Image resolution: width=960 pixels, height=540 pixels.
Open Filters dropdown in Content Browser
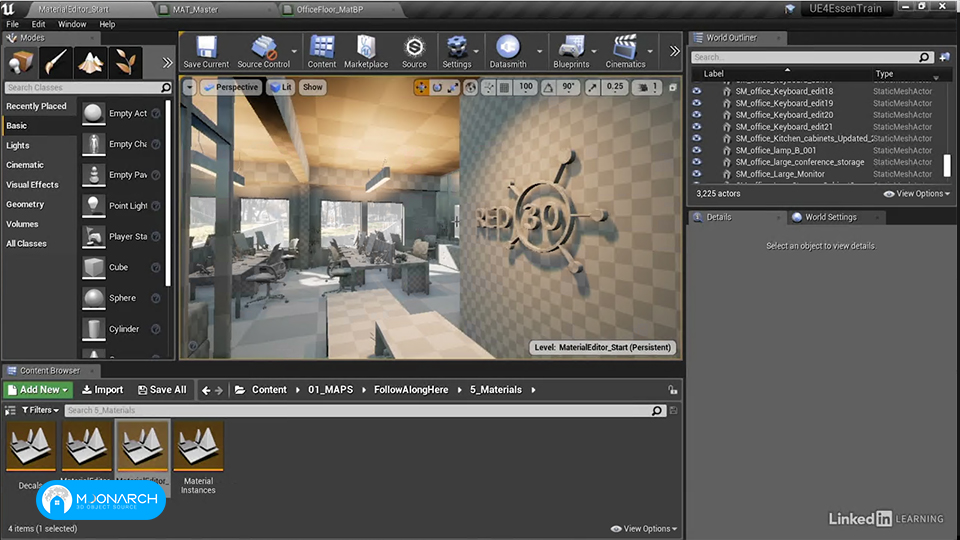point(40,410)
